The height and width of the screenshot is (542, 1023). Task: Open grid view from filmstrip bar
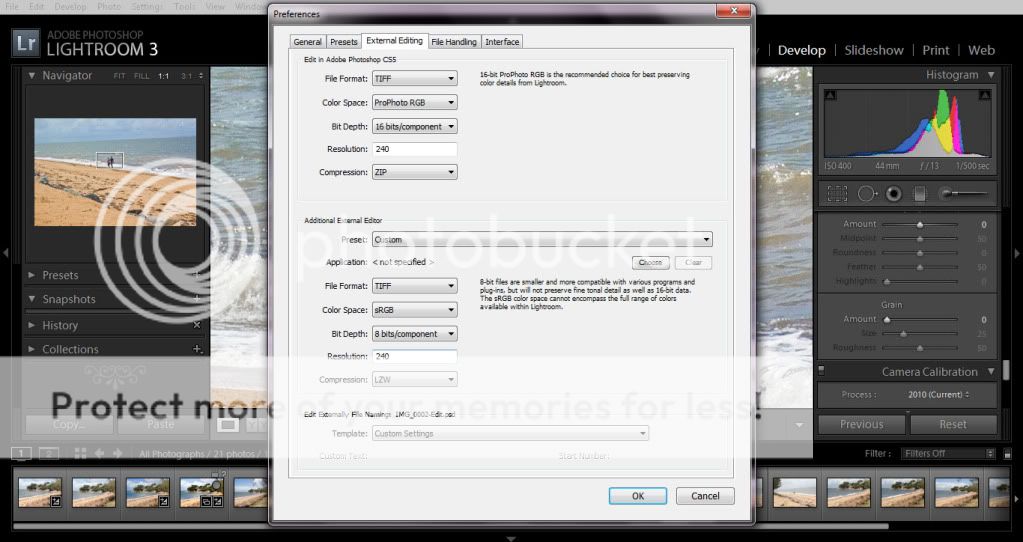tap(80, 453)
